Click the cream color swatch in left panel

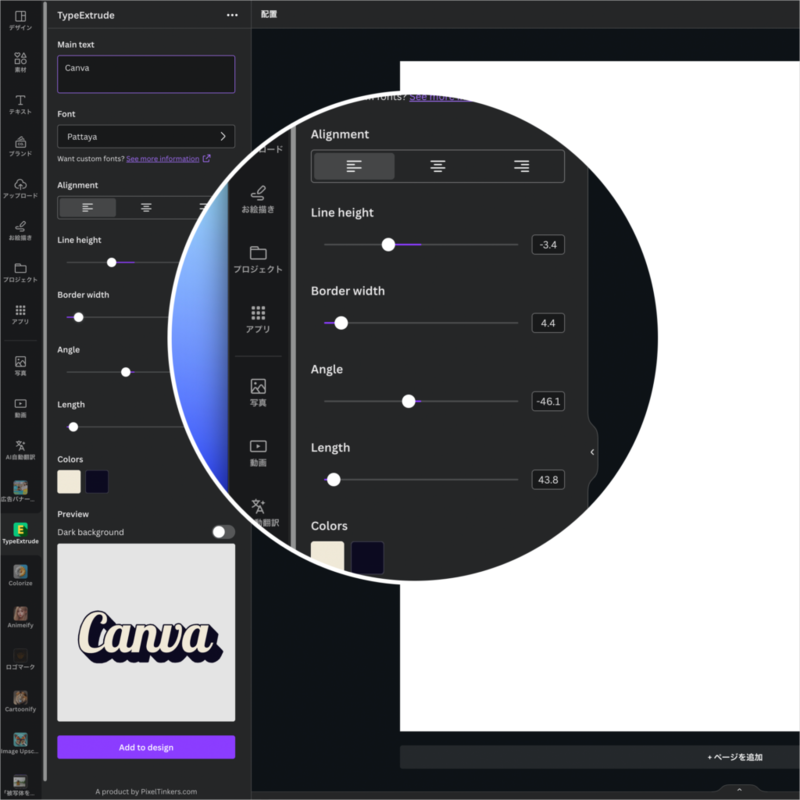click(x=69, y=482)
